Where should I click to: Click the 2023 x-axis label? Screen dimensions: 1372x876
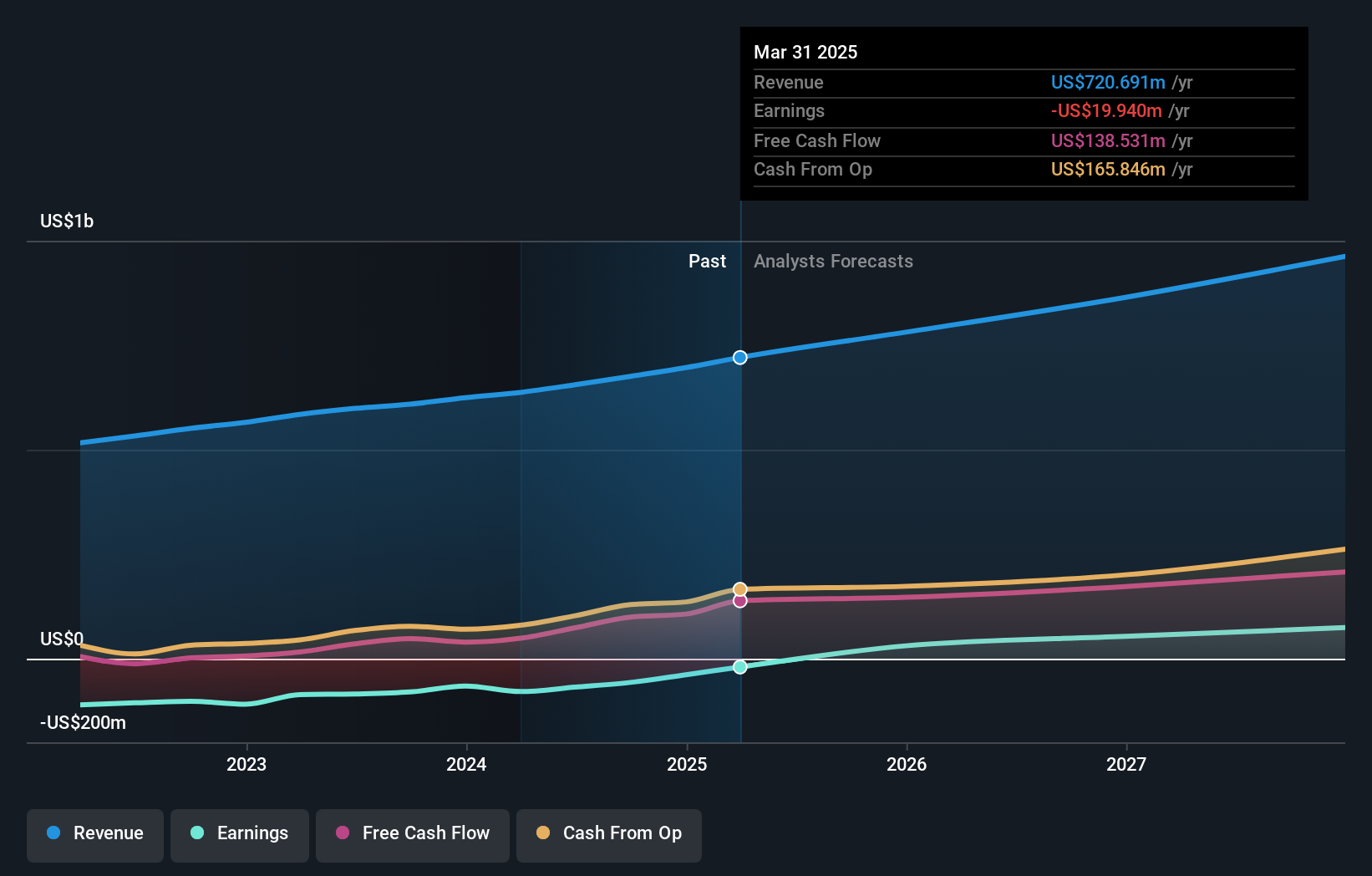click(246, 764)
